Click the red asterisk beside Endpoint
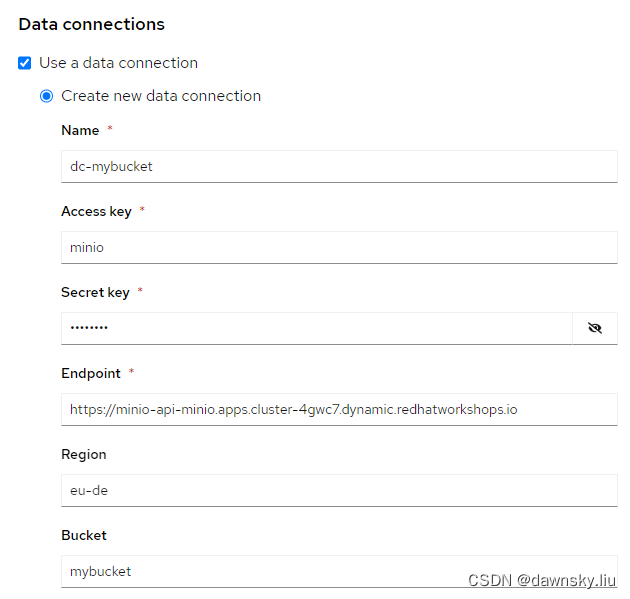Screen dimensions: 630x599 pyautogui.click(x=131, y=372)
